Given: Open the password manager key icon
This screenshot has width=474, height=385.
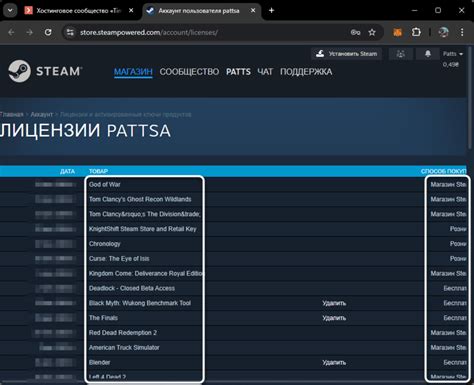Looking at the screenshot, I should click(355, 32).
